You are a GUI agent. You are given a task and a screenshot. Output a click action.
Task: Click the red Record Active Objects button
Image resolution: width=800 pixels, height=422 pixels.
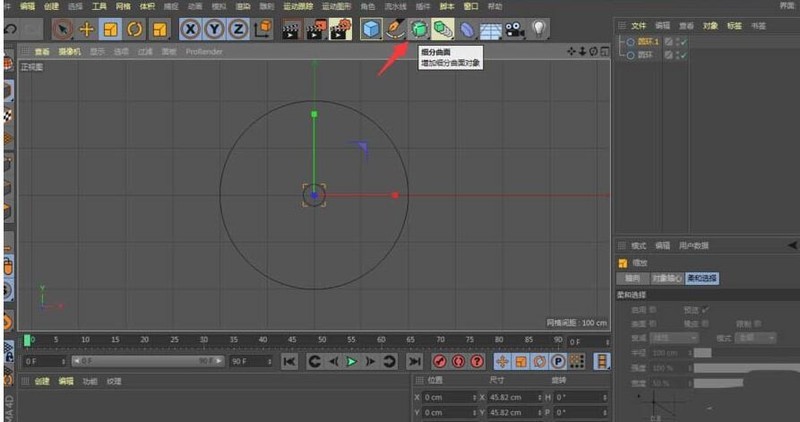coord(439,361)
